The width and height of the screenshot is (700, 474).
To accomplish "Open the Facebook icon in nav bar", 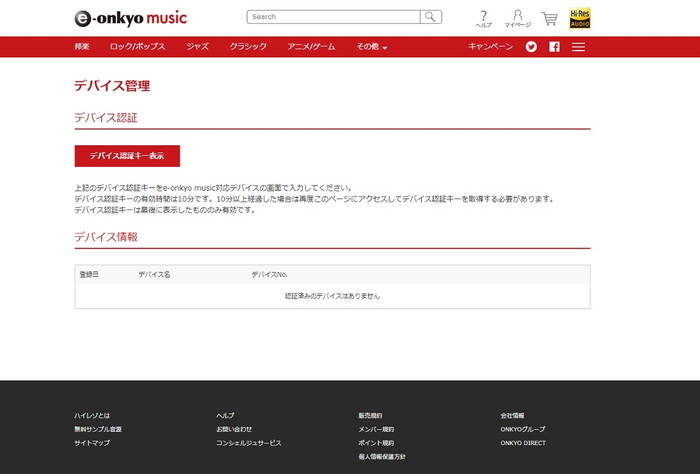I will (554, 47).
